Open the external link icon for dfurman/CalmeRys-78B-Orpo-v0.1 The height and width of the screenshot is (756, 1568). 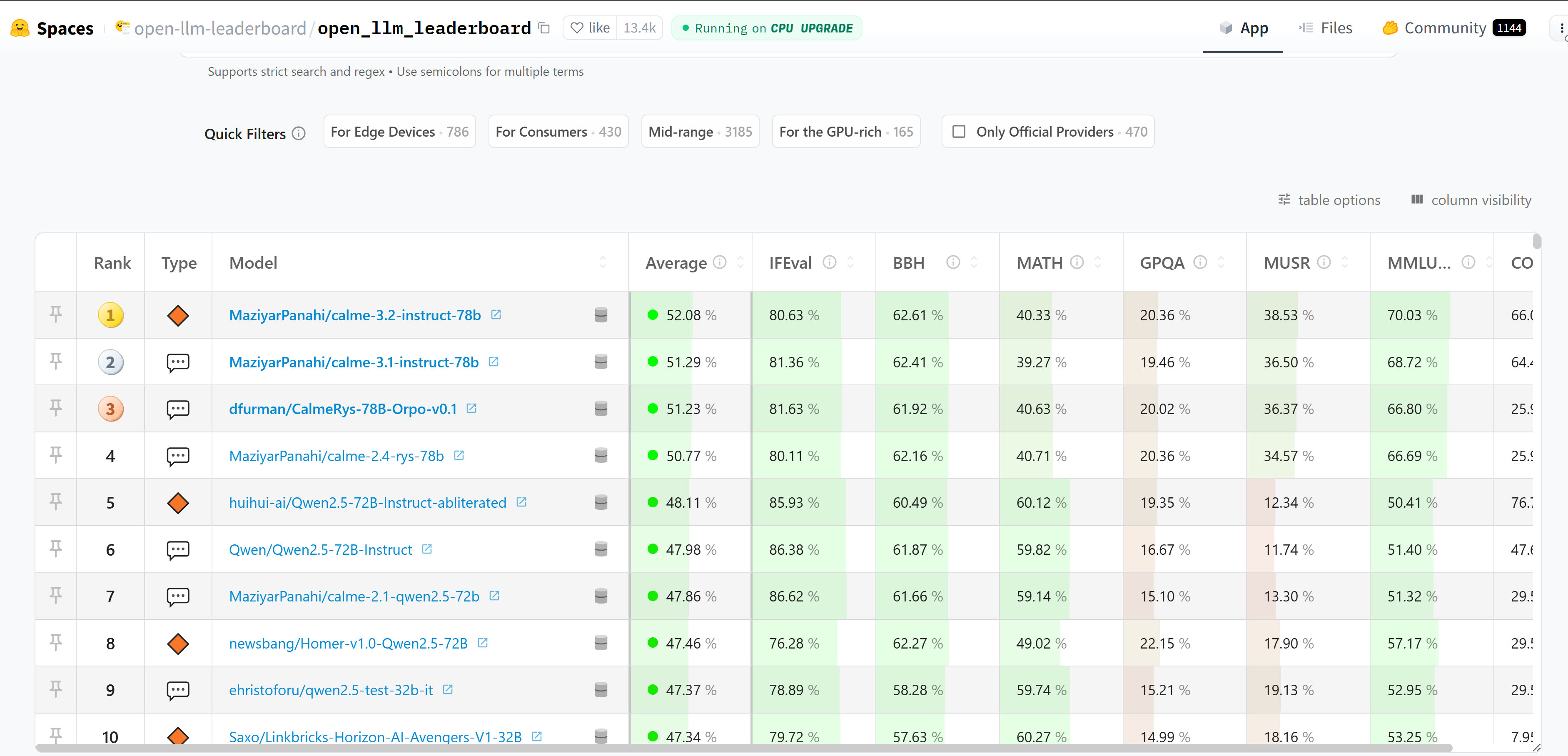pyautogui.click(x=471, y=409)
